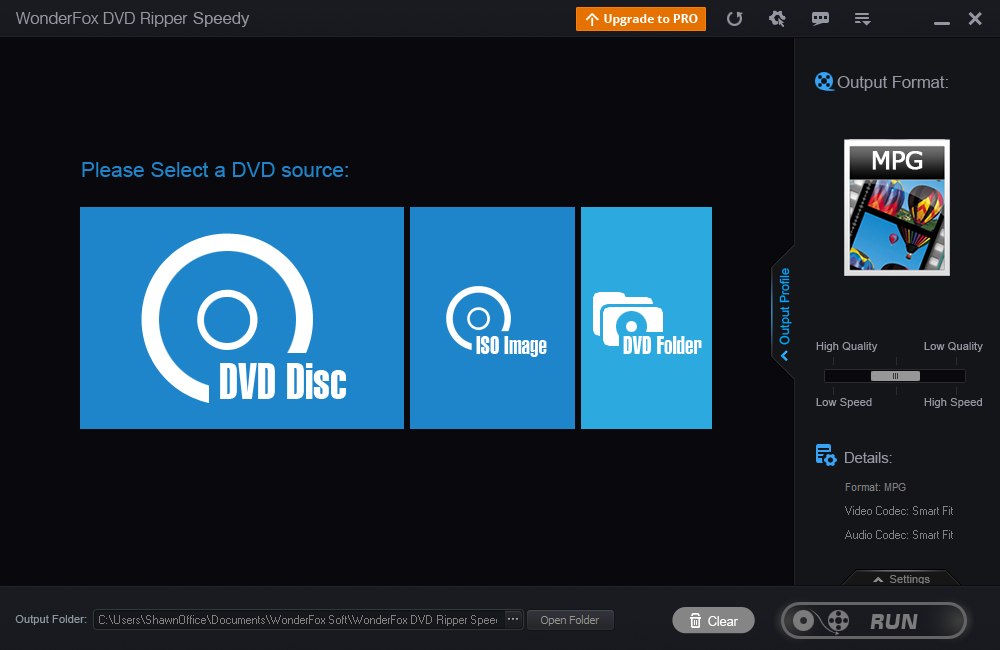The image size is (1000, 650).
Task: Open the hamburger menu in title bar
Action: [862, 18]
